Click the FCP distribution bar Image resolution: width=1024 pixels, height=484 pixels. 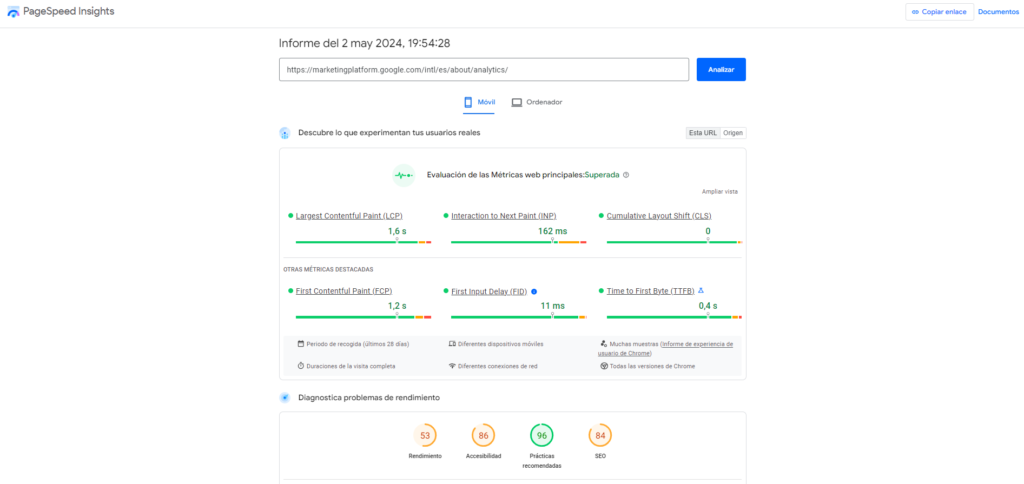(x=364, y=317)
